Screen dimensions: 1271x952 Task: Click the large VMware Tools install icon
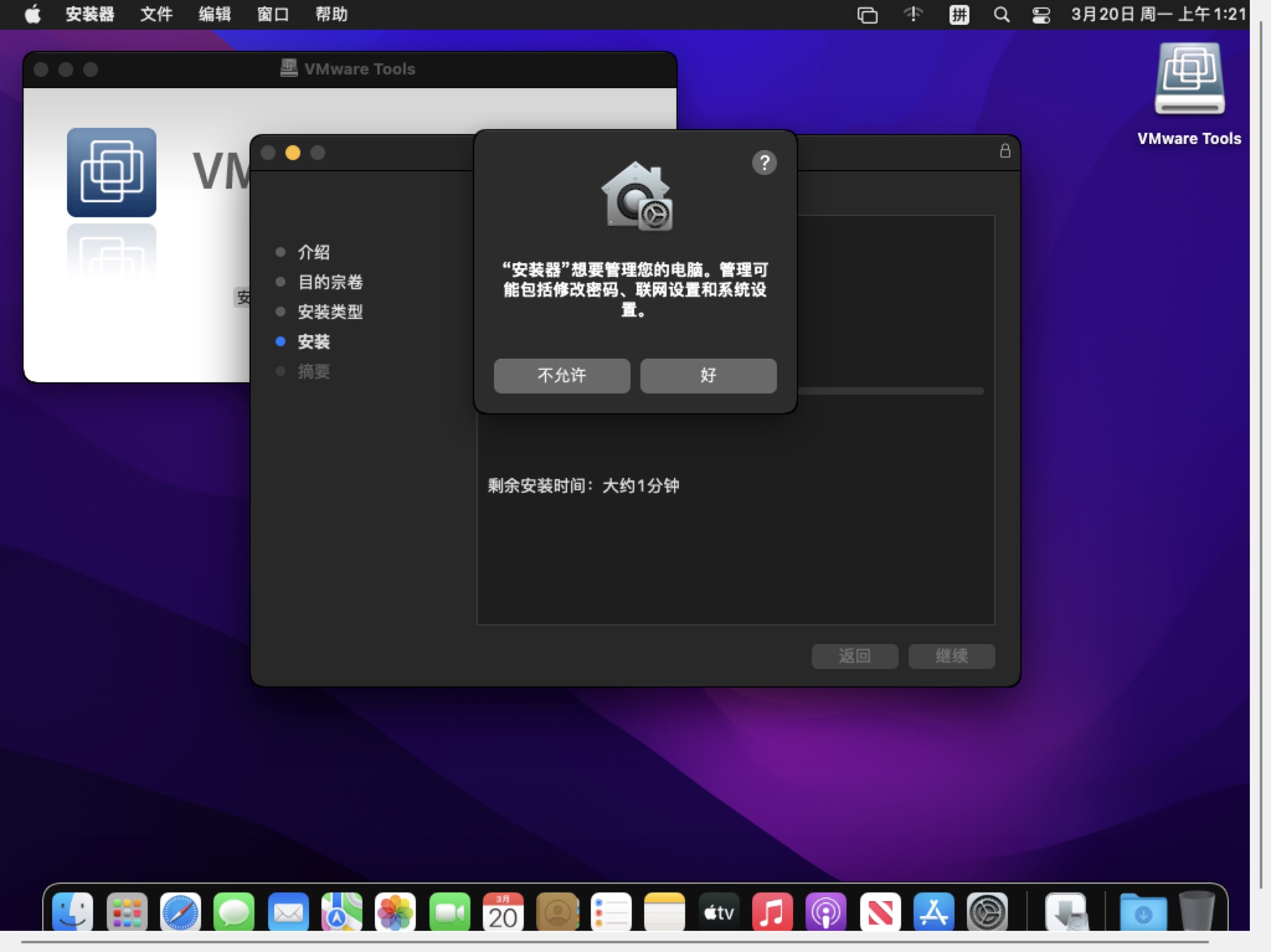112,172
